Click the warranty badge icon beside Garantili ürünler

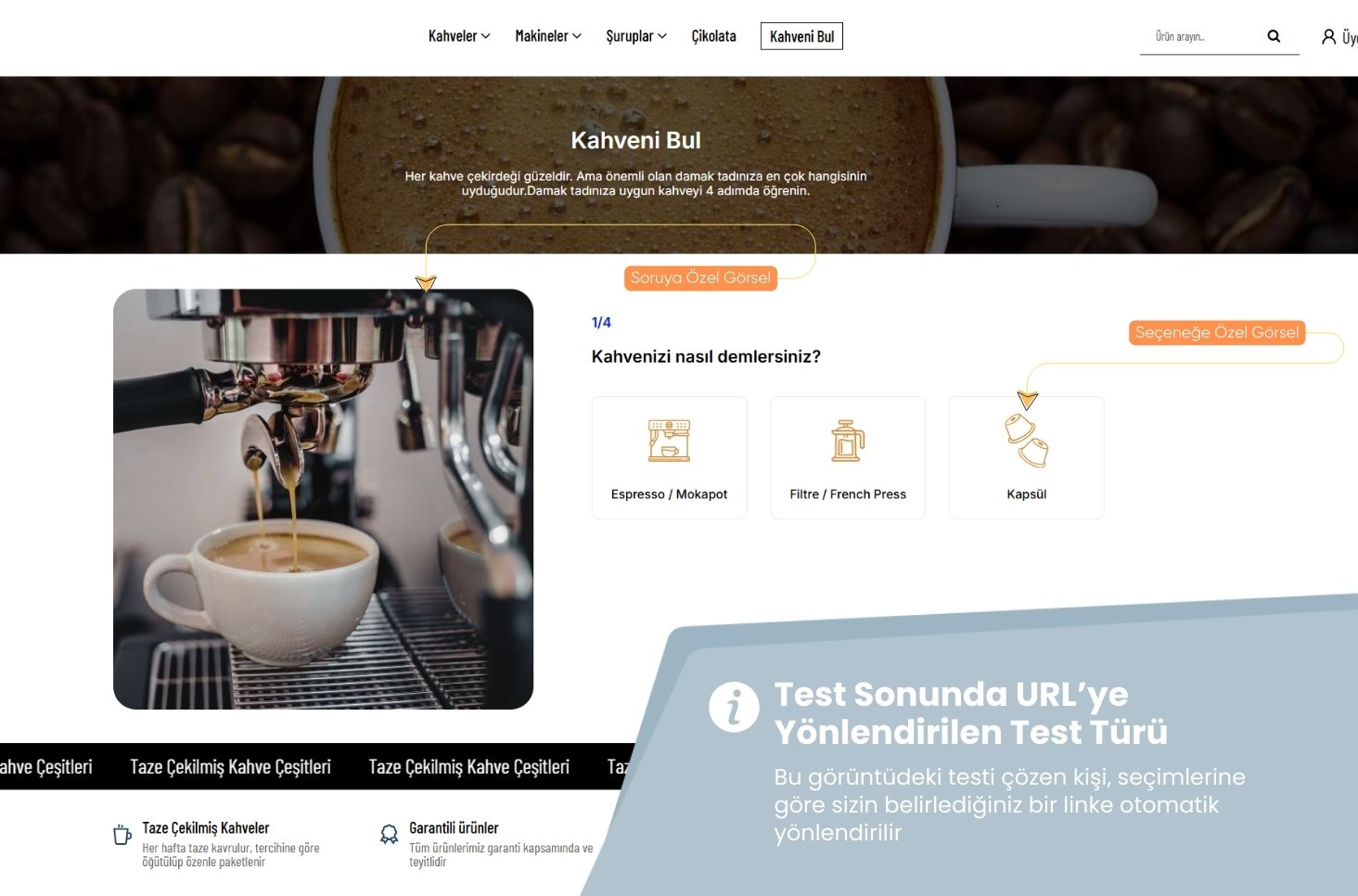click(x=389, y=835)
